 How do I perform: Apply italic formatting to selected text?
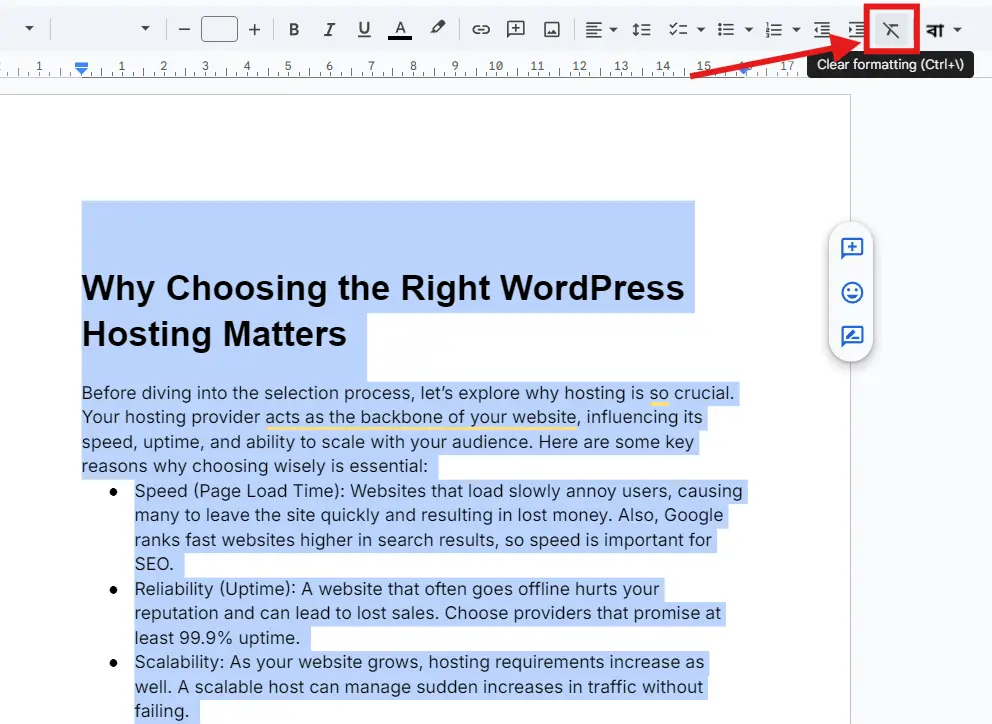(329, 29)
